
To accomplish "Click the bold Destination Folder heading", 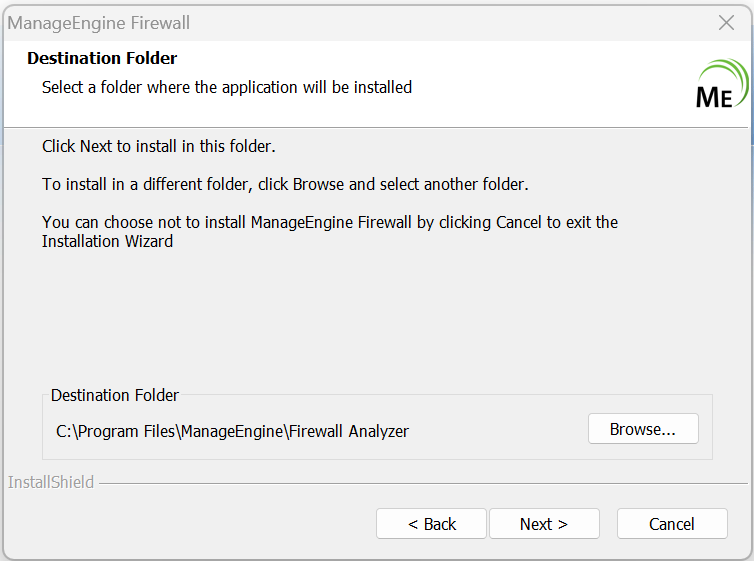I will [102, 59].
